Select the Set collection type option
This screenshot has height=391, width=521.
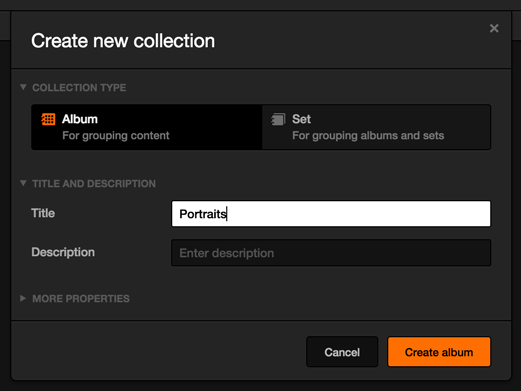pyautogui.click(x=376, y=127)
